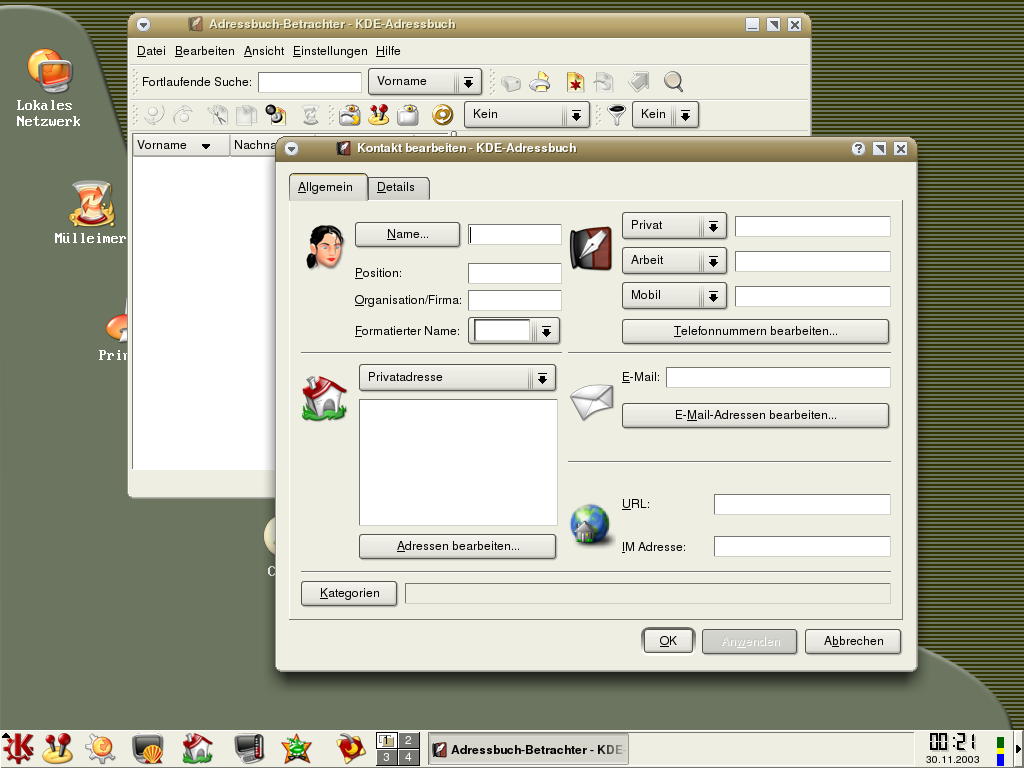Click the card with yellow arrow toolbar icon
The width and height of the screenshot is (1024, 768).
[x=349, y=115]
